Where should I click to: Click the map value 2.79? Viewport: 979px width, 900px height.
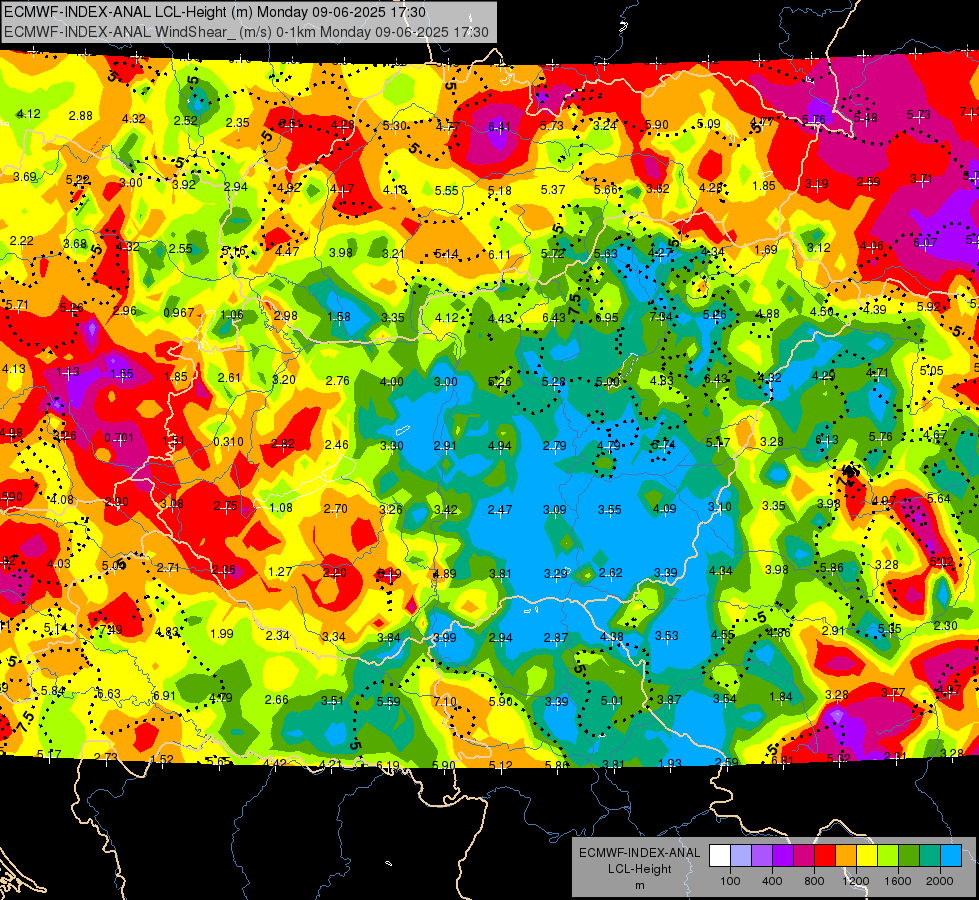(x=554, y=445)
